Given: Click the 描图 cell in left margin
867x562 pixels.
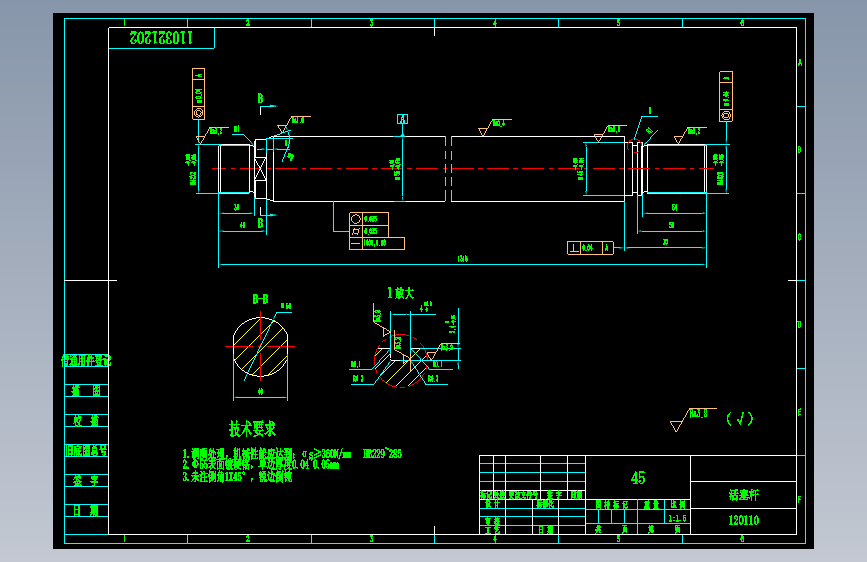Looking at the screenshot, I should pyautogui.click(x=86, y=391).
